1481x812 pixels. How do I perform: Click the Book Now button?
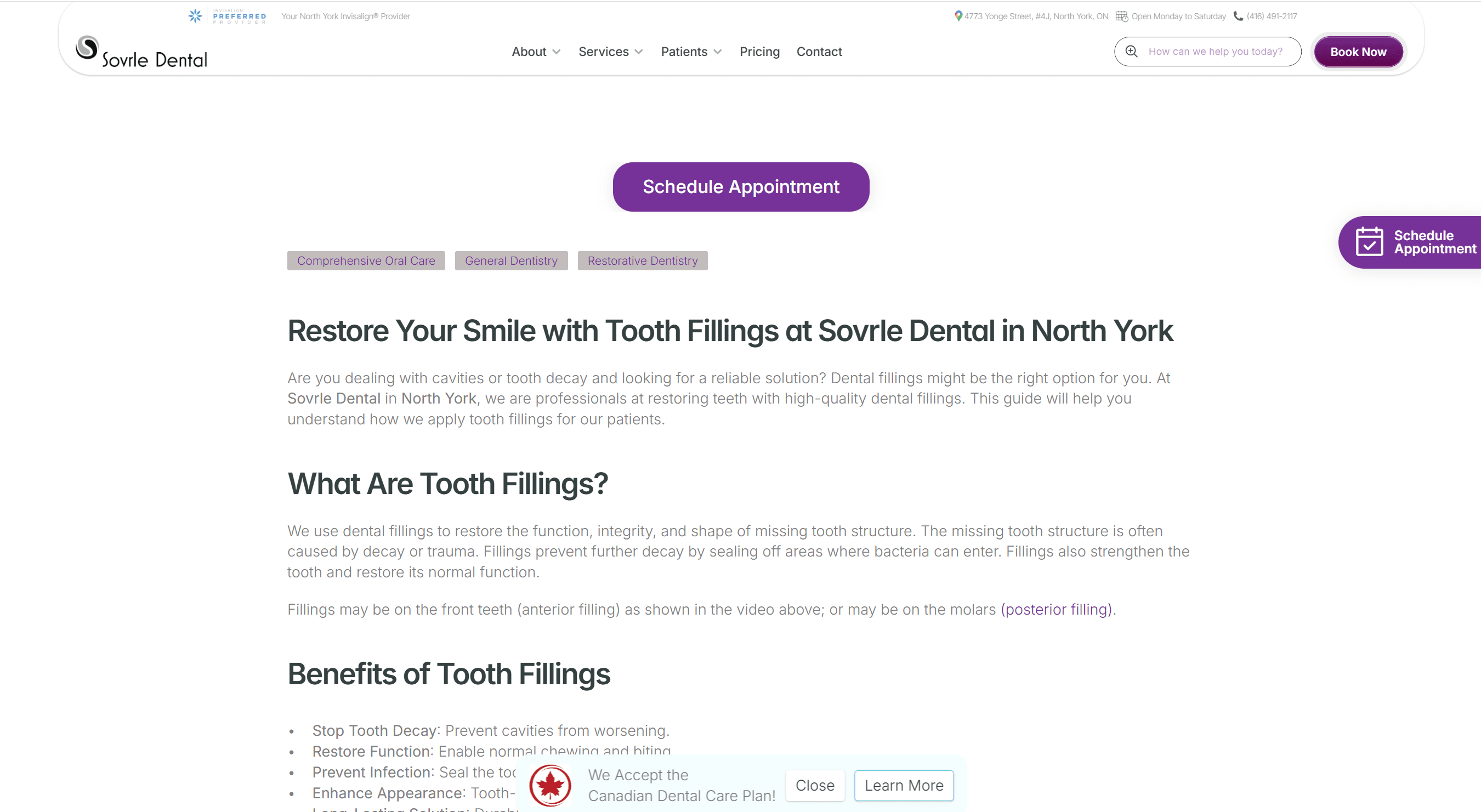point(1358,51)
